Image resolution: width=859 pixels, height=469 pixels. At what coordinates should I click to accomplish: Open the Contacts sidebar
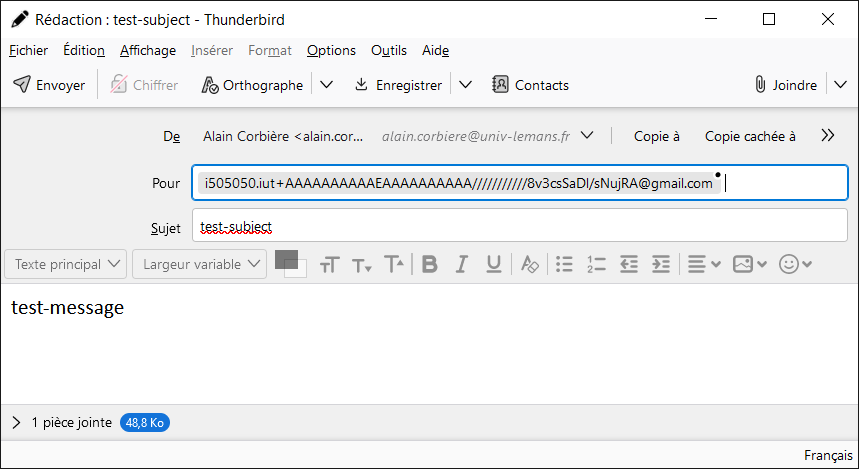531,85
